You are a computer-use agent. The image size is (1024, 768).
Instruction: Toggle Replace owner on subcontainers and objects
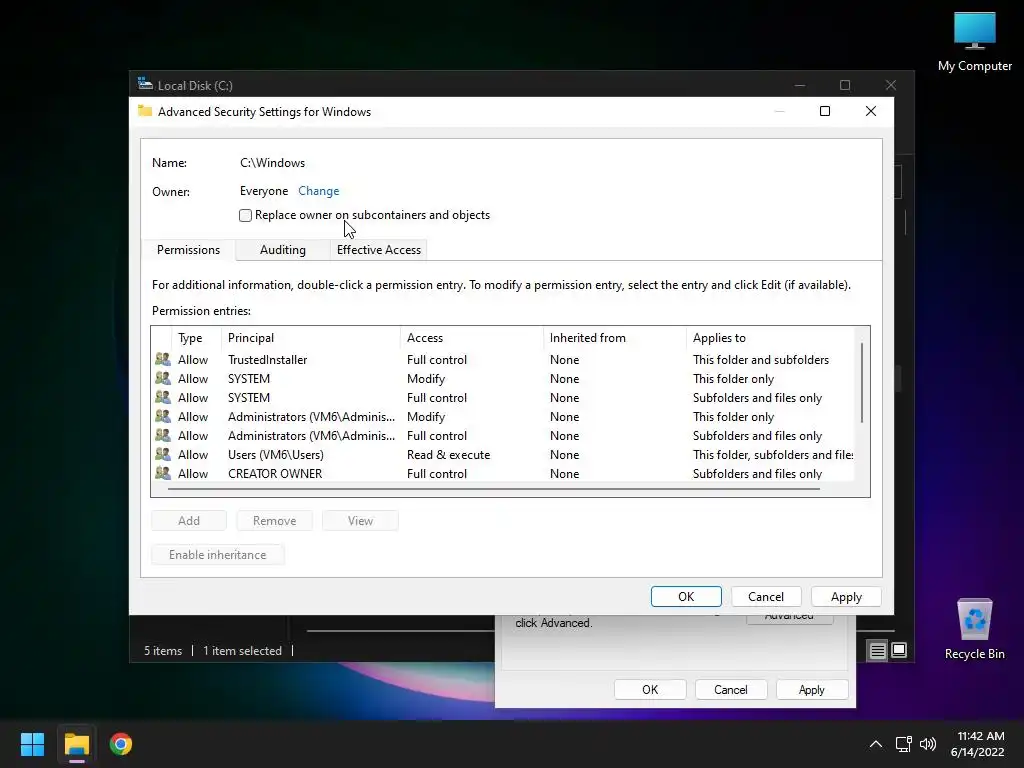(246, 216)
